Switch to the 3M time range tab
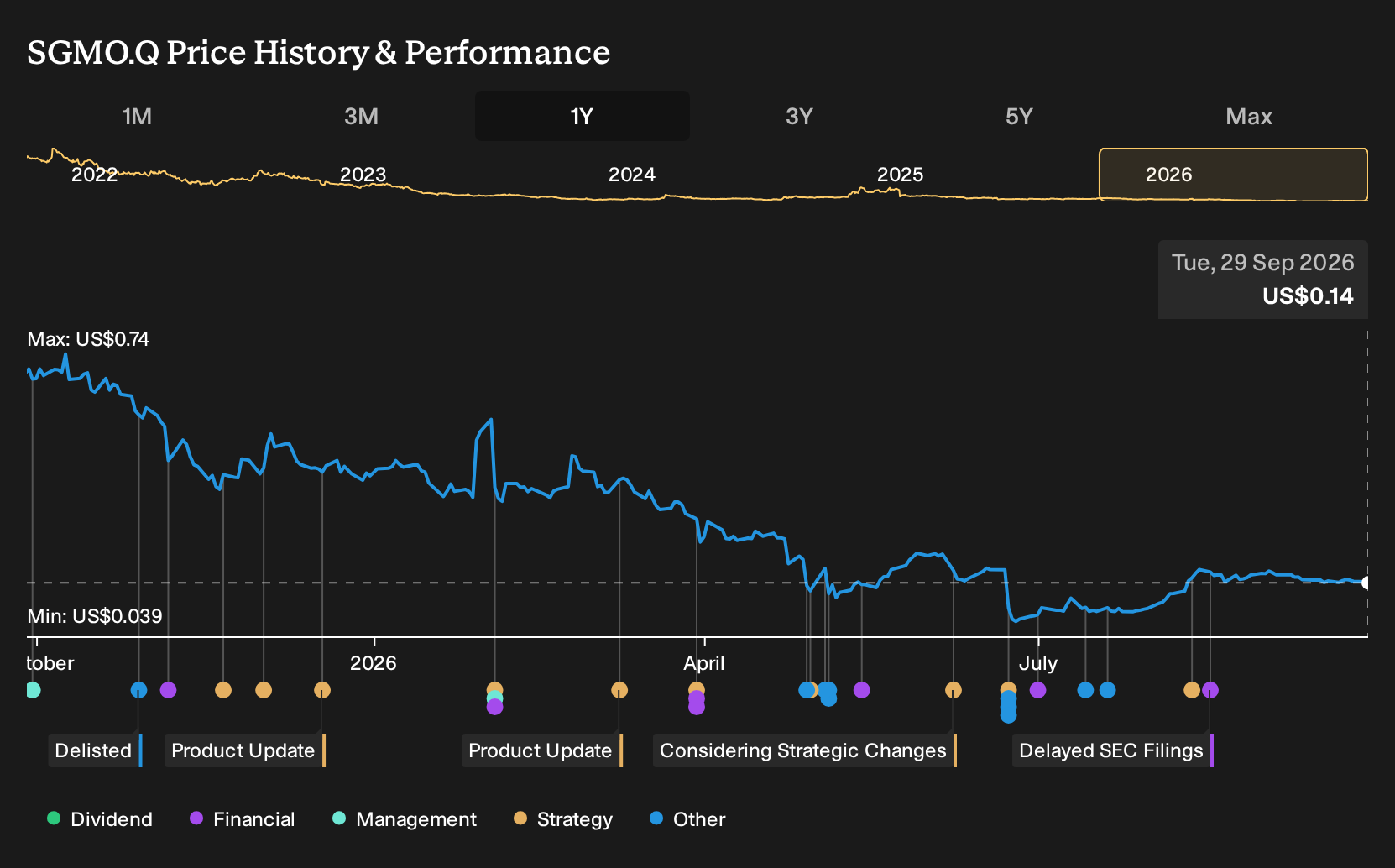The height and width of the screenshot is (868, 1395). [x=361, y=117]
